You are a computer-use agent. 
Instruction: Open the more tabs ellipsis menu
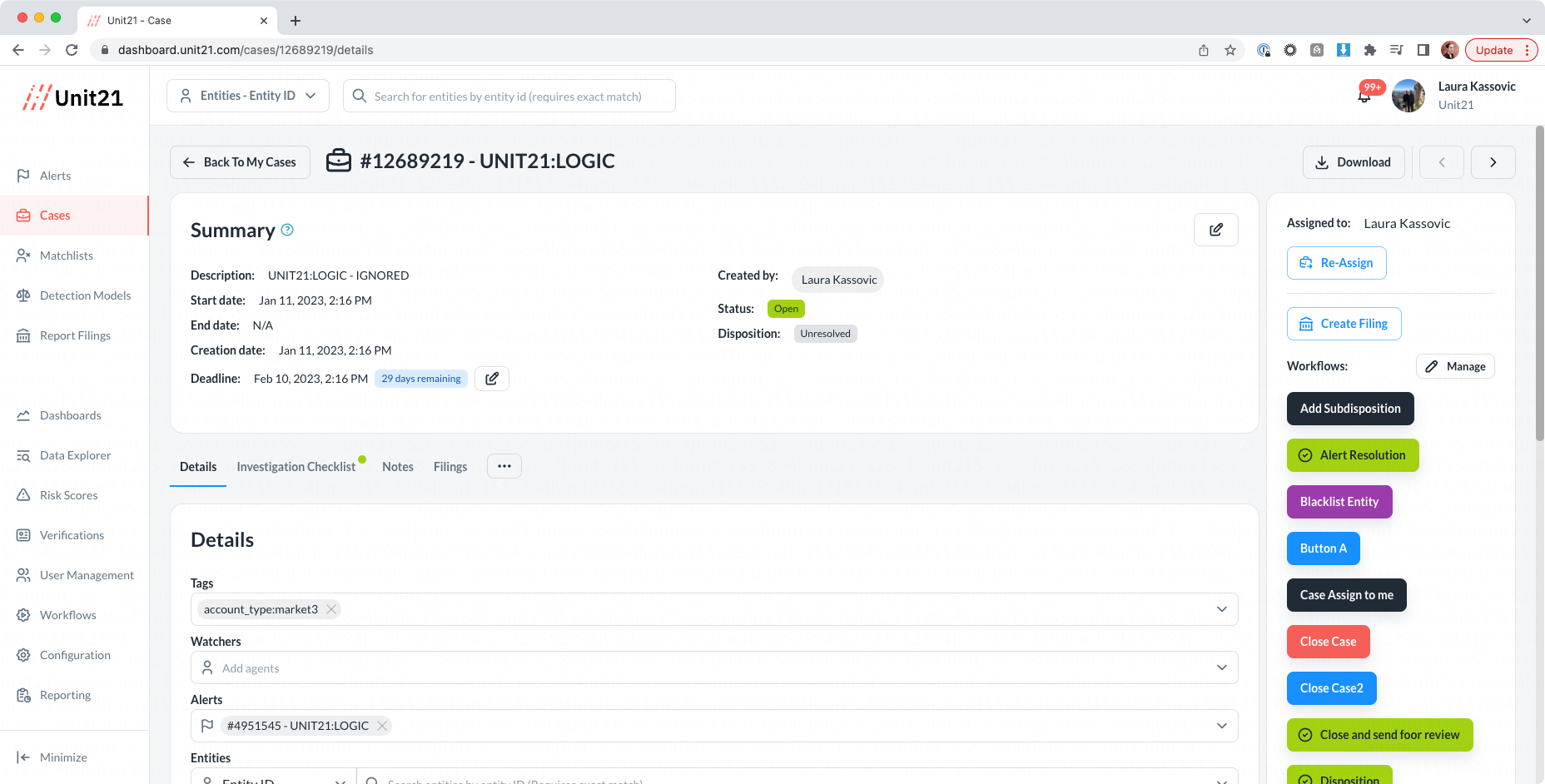point(504,466)
